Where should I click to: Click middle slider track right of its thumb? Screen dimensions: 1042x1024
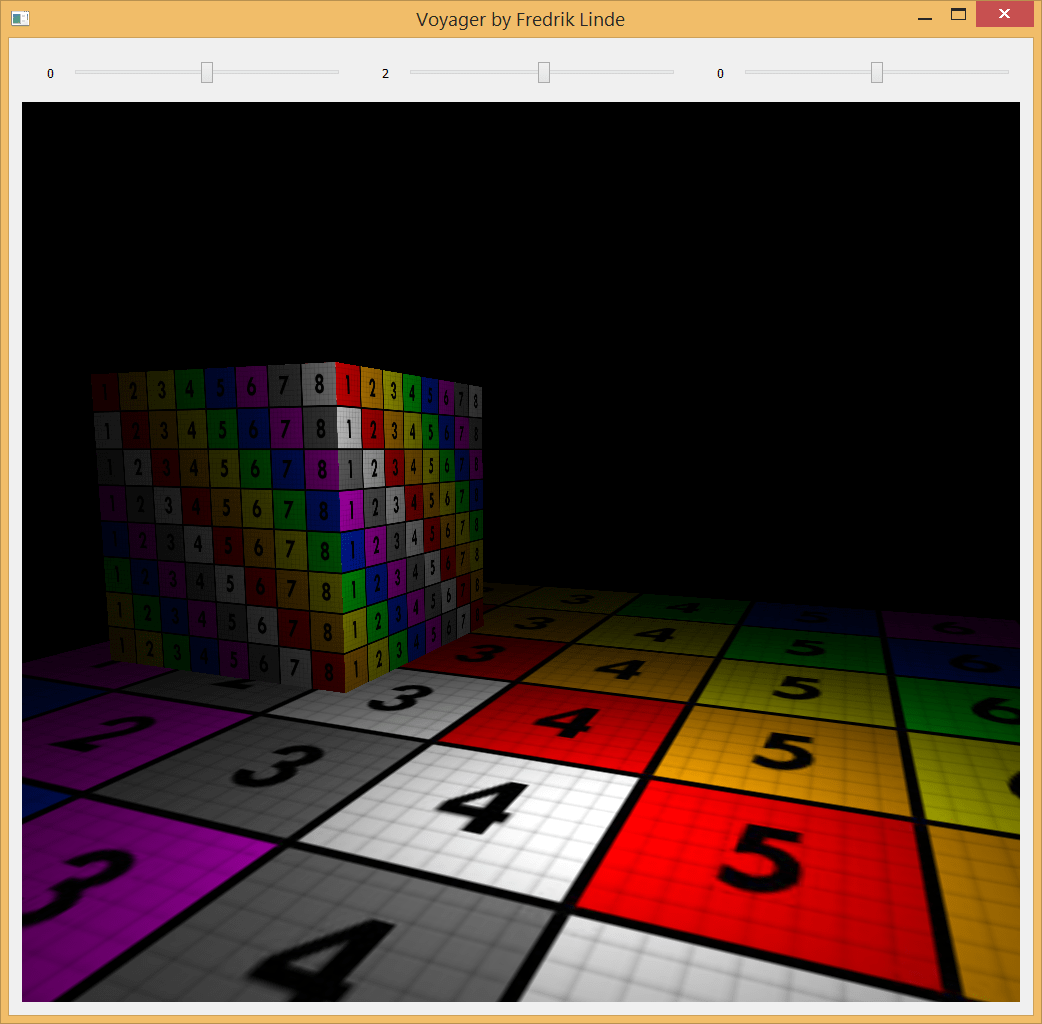(615, 72)
